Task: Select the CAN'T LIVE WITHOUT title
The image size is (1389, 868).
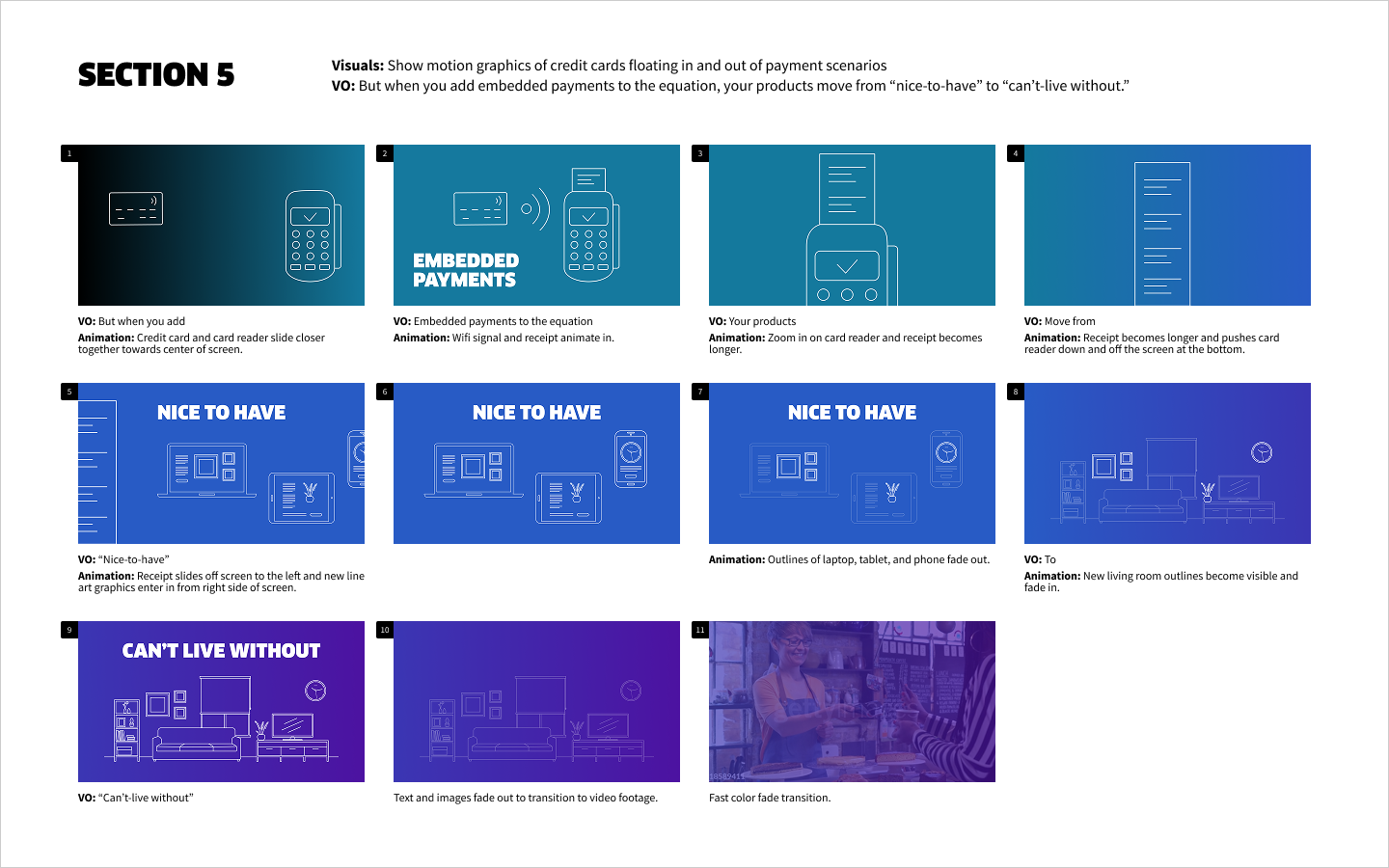Action: 221,651
